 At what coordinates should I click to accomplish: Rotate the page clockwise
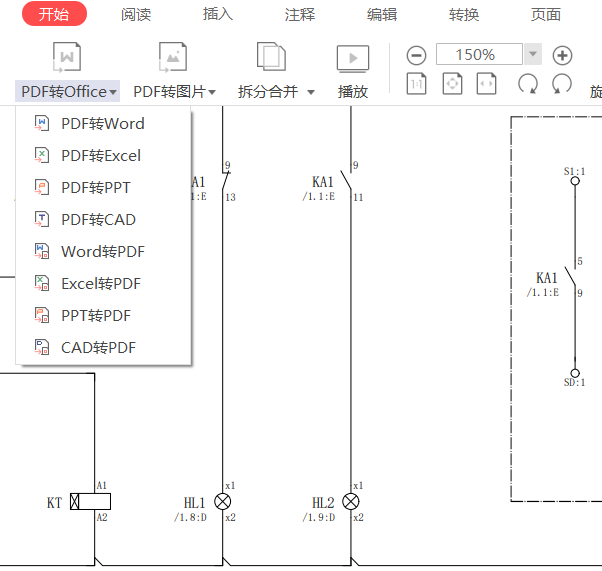[562, 85]
